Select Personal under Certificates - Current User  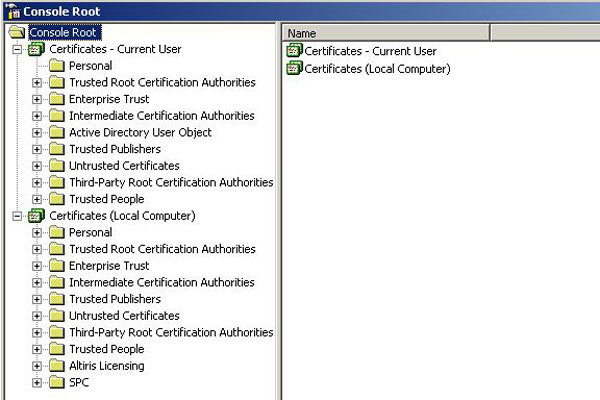[x=91, y=66]
